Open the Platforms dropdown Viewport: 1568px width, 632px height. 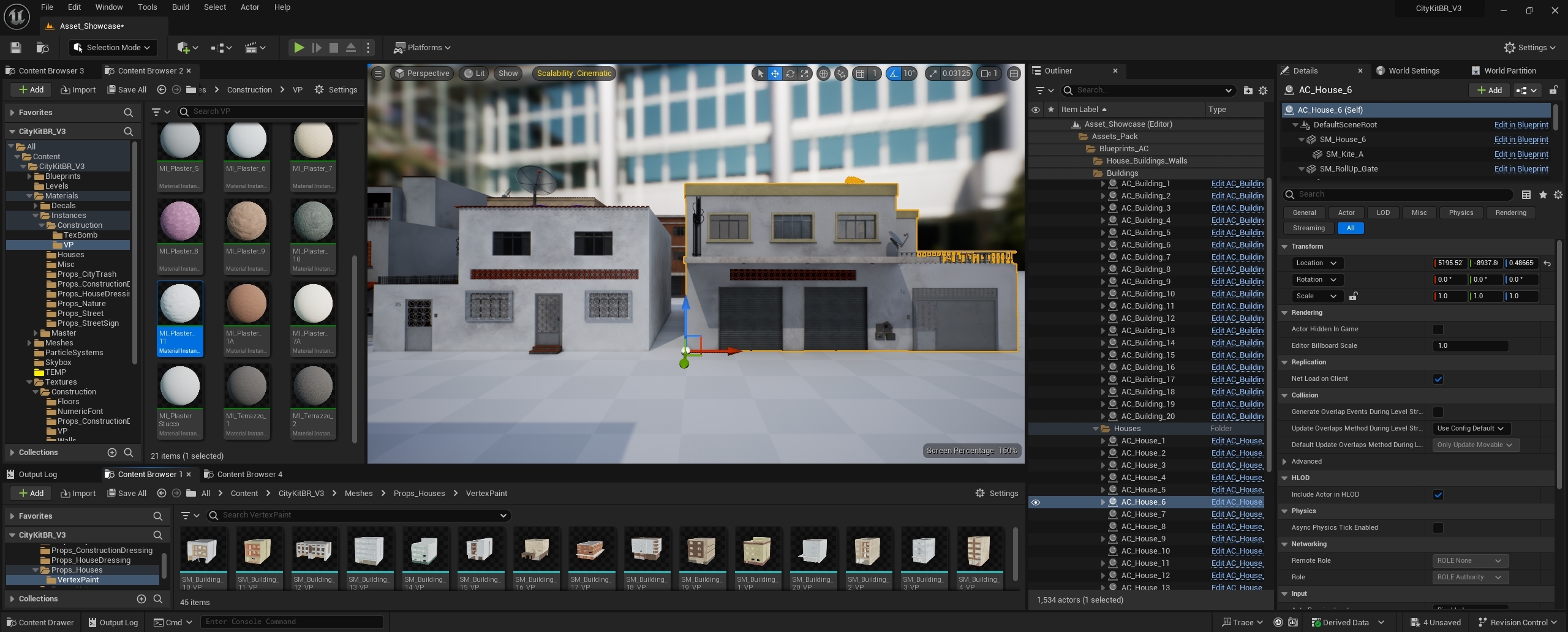[x=421, y=47]
